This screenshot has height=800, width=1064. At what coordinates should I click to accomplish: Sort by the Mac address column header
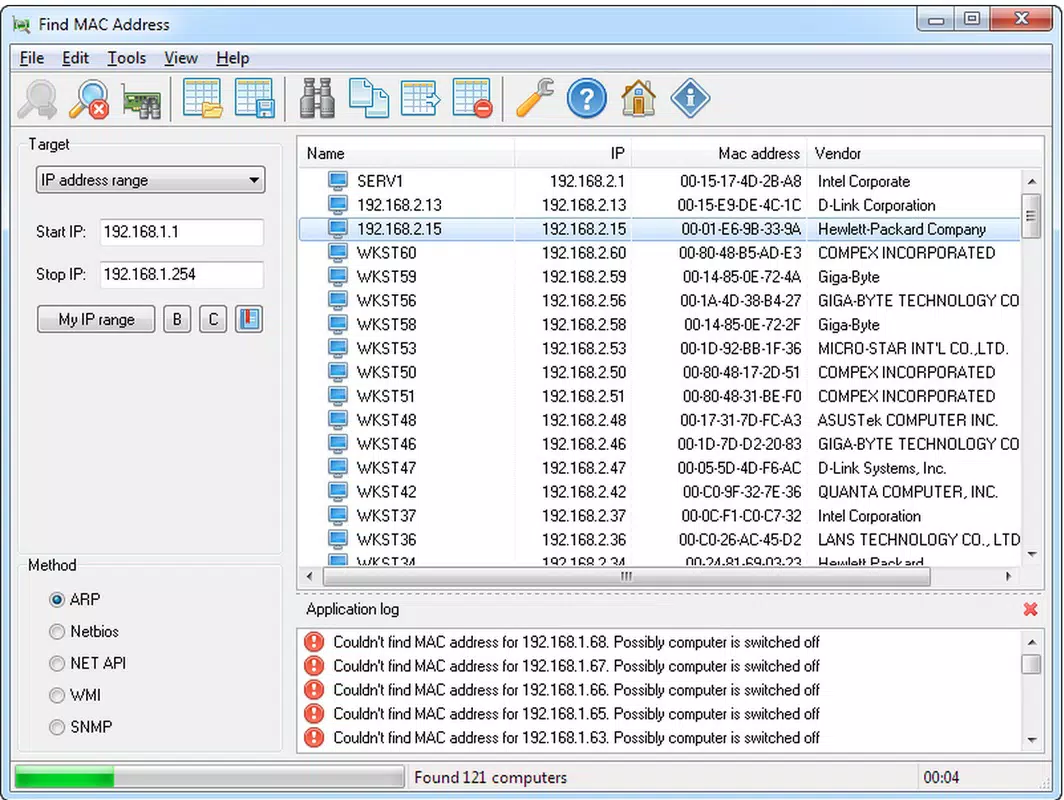click(x=719, y=154)
